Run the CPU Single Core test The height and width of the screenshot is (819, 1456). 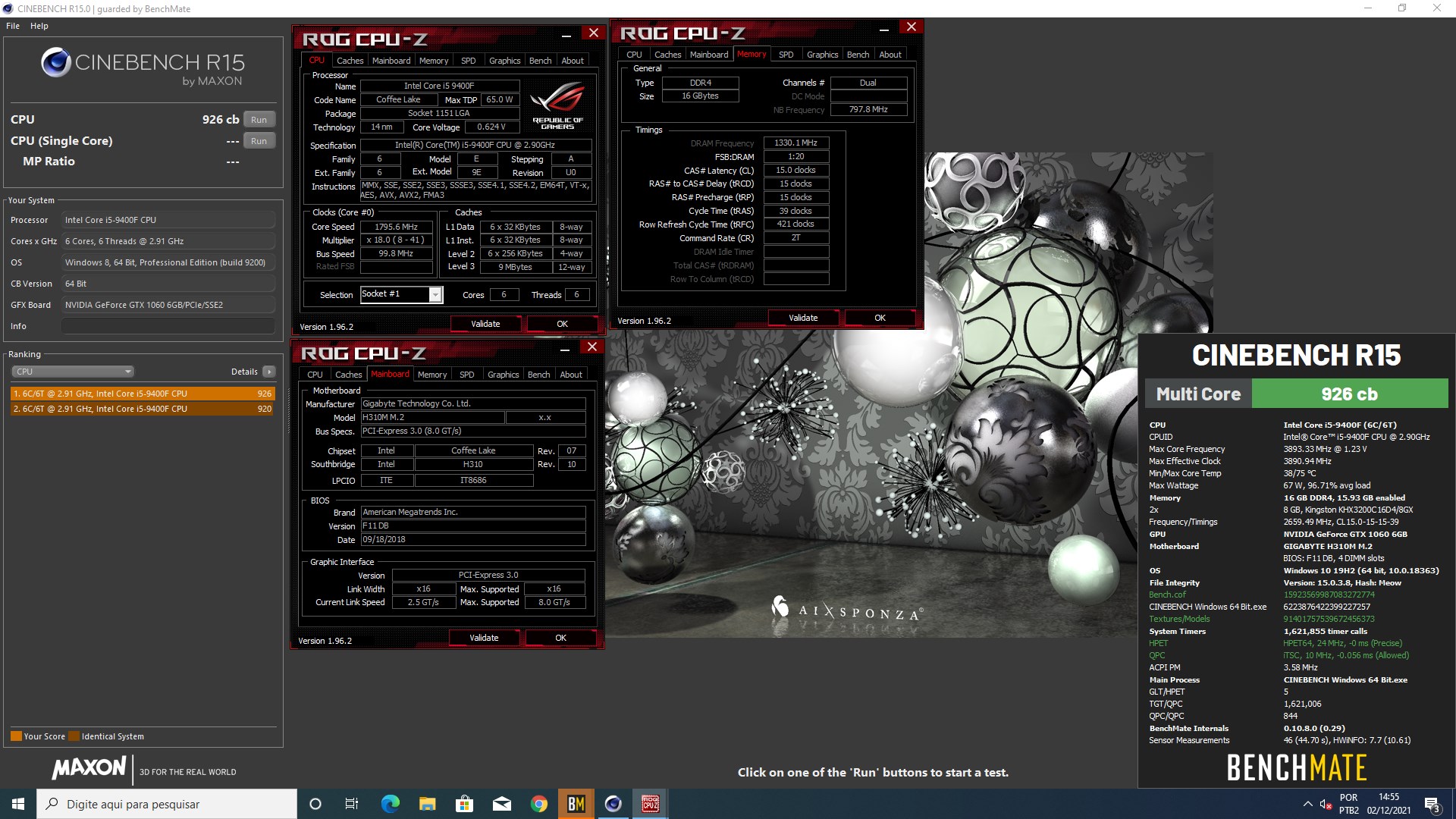point(259,141)
